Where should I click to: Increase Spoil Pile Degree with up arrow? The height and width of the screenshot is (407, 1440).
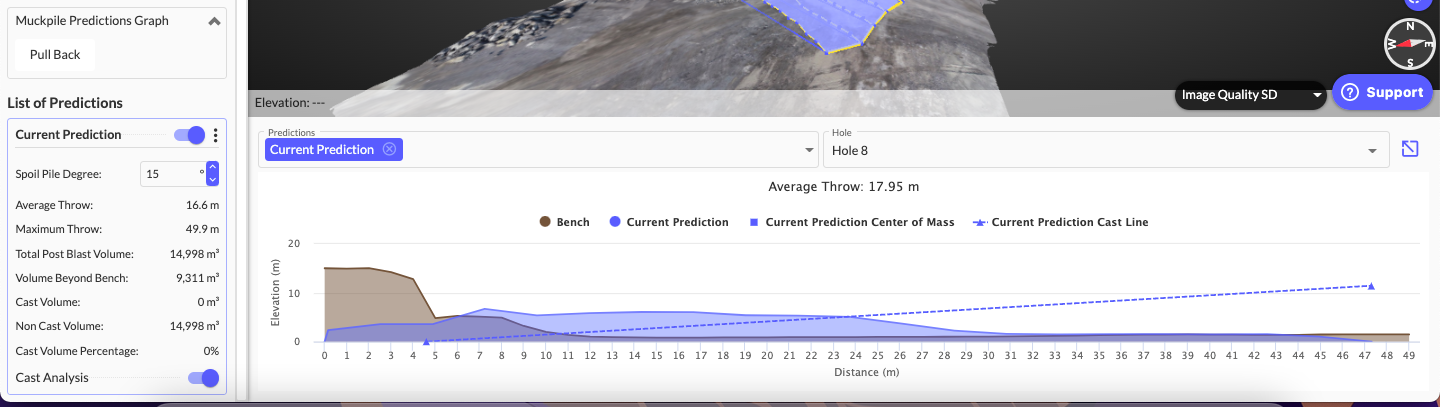tap(212, 168)
